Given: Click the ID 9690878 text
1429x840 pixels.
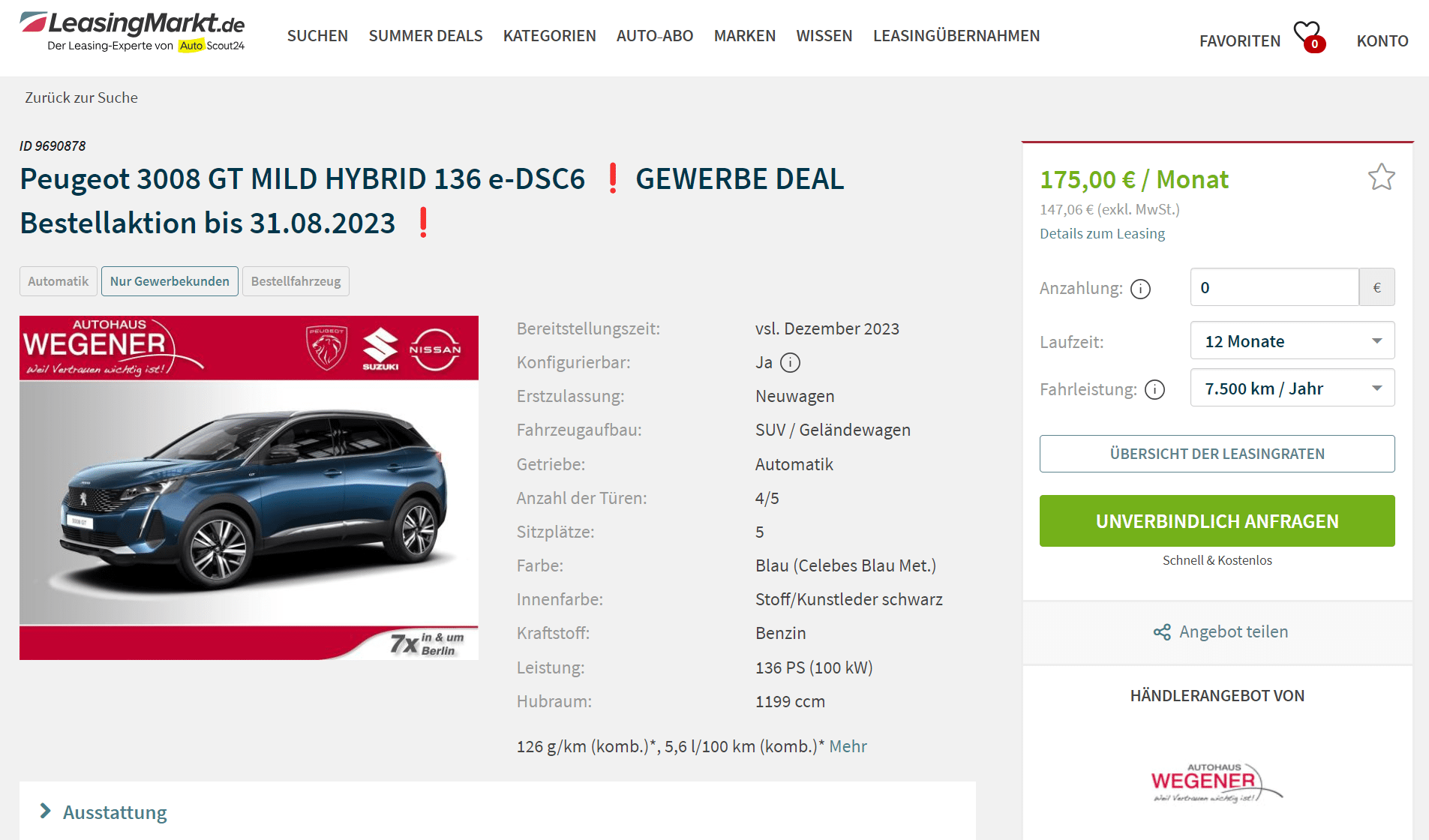Looking at the screenshot, I should click(53, 146).
